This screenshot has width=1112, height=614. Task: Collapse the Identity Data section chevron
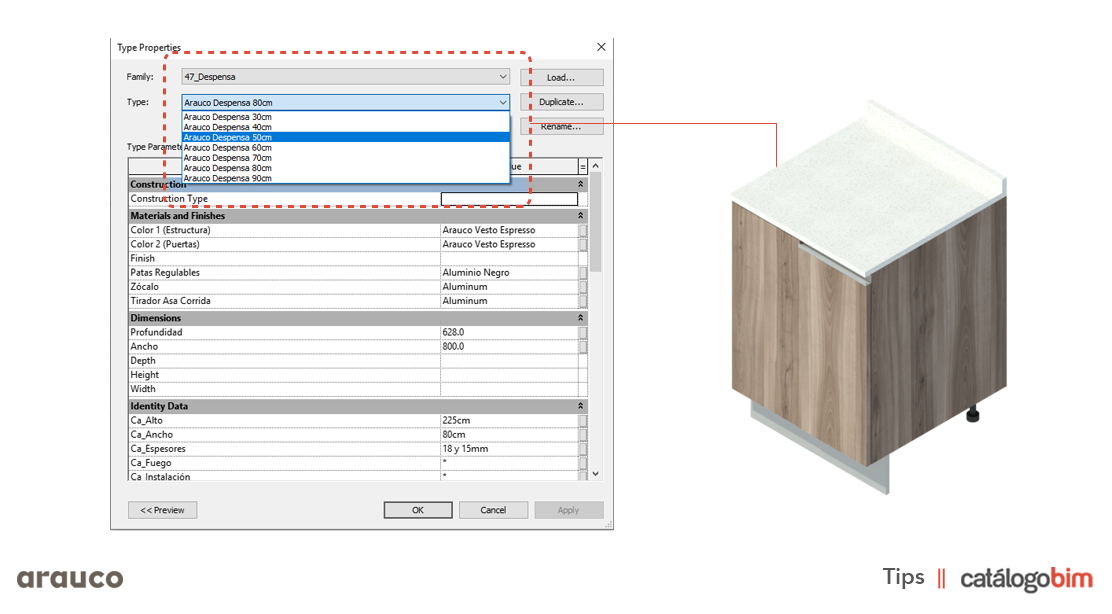click(581, 406)
